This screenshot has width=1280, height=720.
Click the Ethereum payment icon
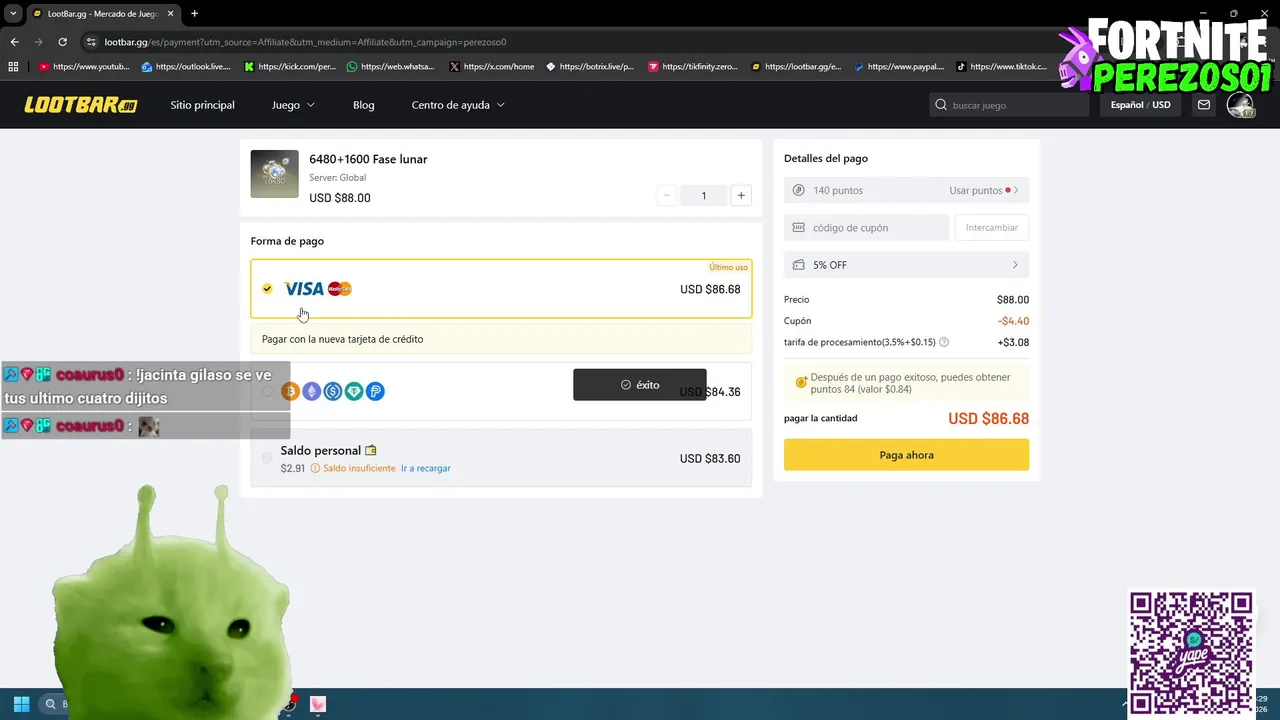point(311,392)
